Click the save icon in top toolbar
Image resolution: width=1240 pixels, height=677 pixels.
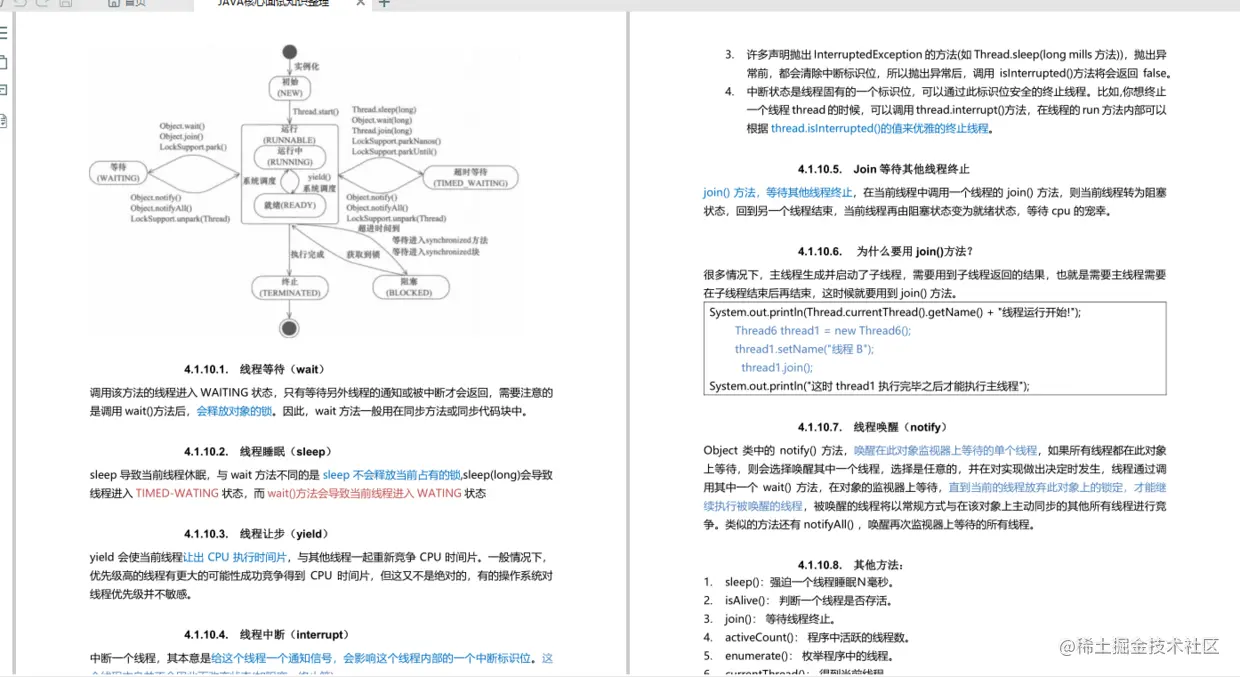click(65, 3)
